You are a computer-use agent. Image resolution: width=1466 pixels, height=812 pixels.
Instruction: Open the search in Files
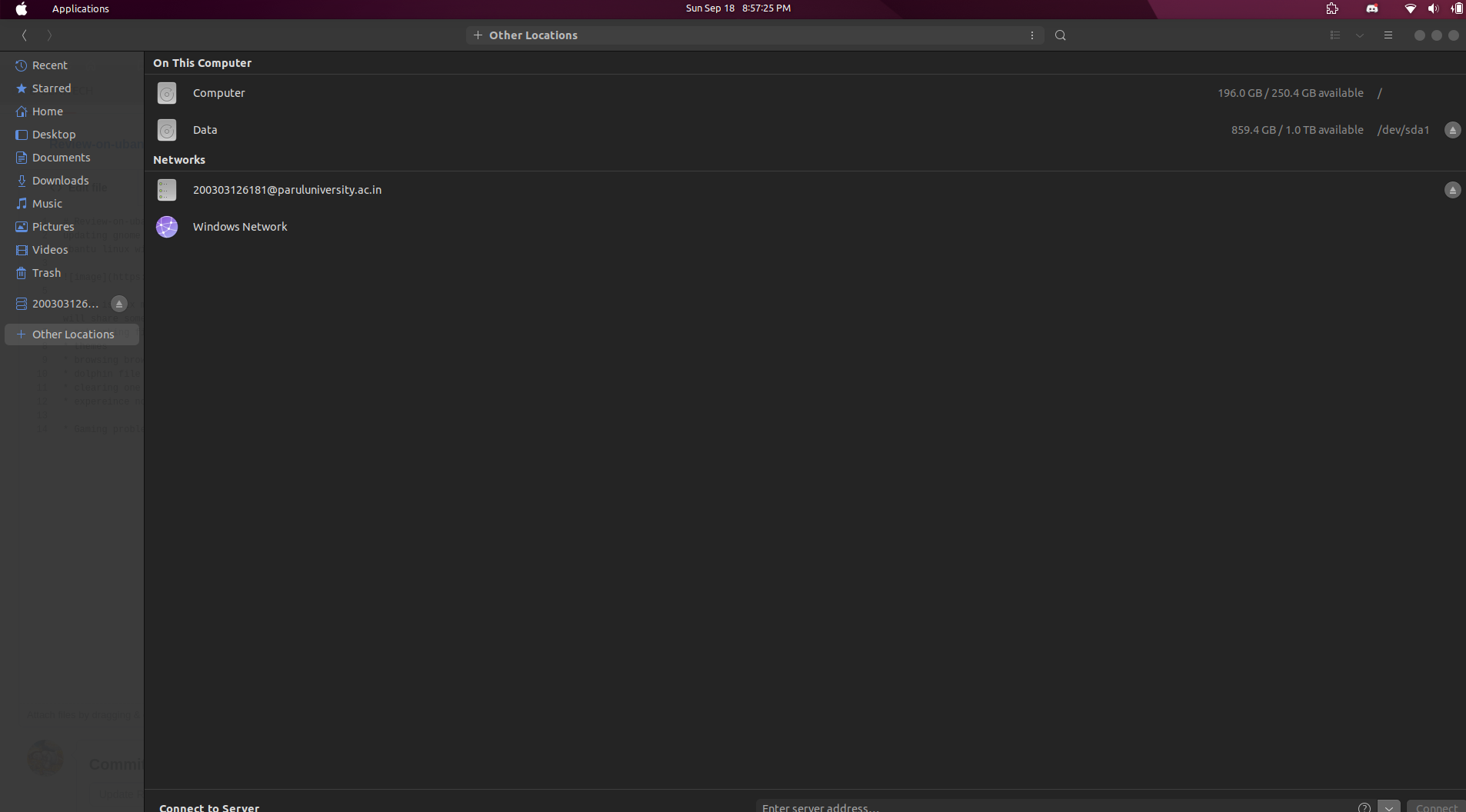click(1059, 35)
